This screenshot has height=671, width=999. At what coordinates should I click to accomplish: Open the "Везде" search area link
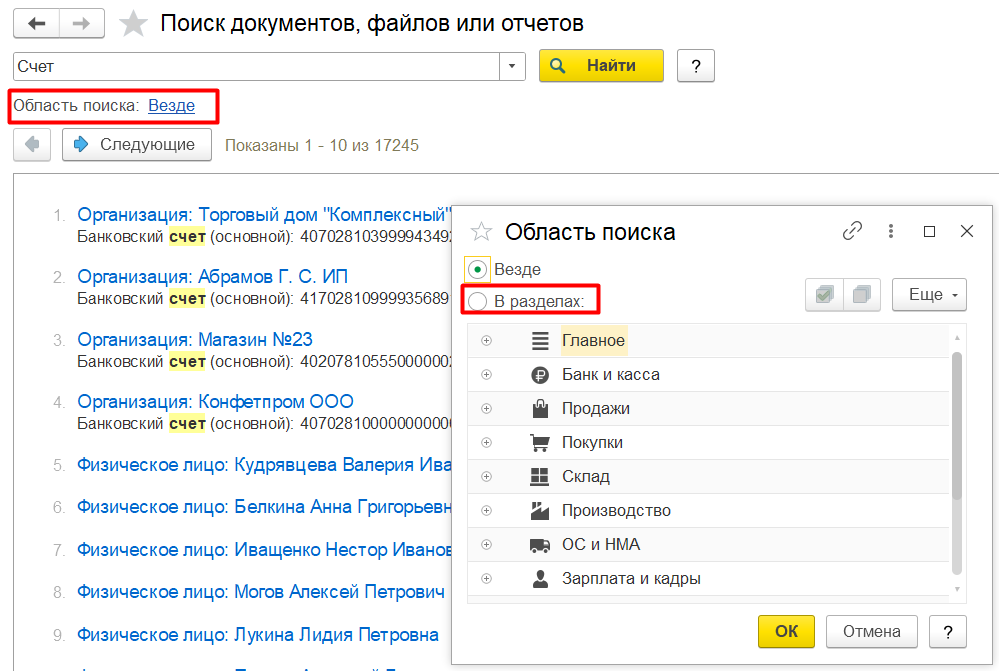click(171, 105)
